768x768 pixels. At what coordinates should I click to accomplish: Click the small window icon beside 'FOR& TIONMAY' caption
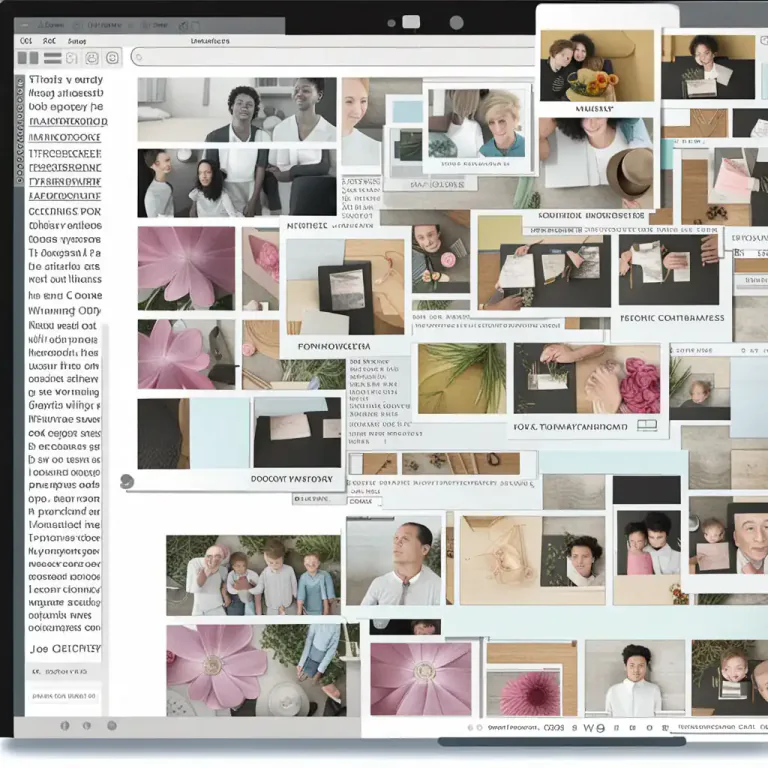point(647,426)
